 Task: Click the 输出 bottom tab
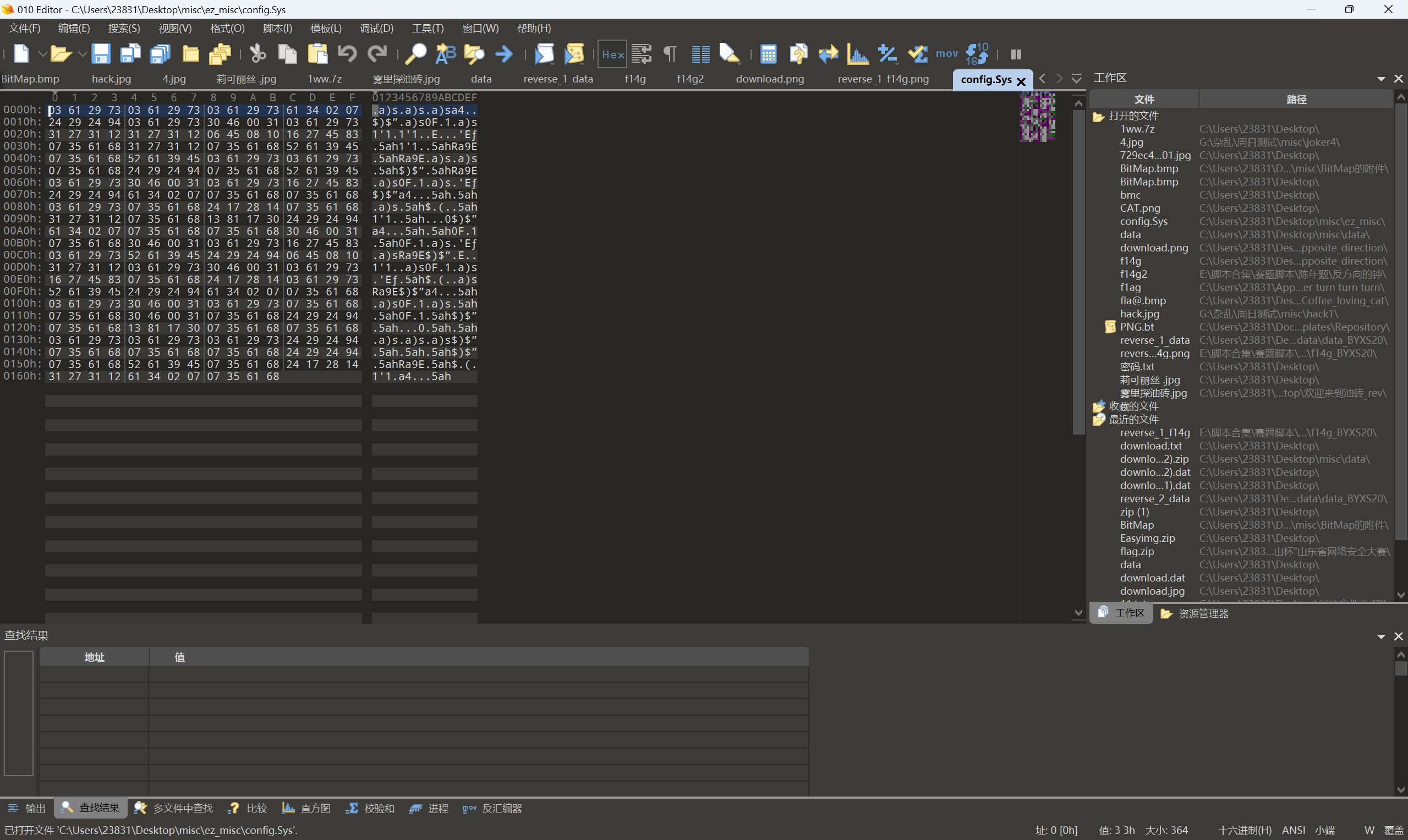[x=26, y=808]
